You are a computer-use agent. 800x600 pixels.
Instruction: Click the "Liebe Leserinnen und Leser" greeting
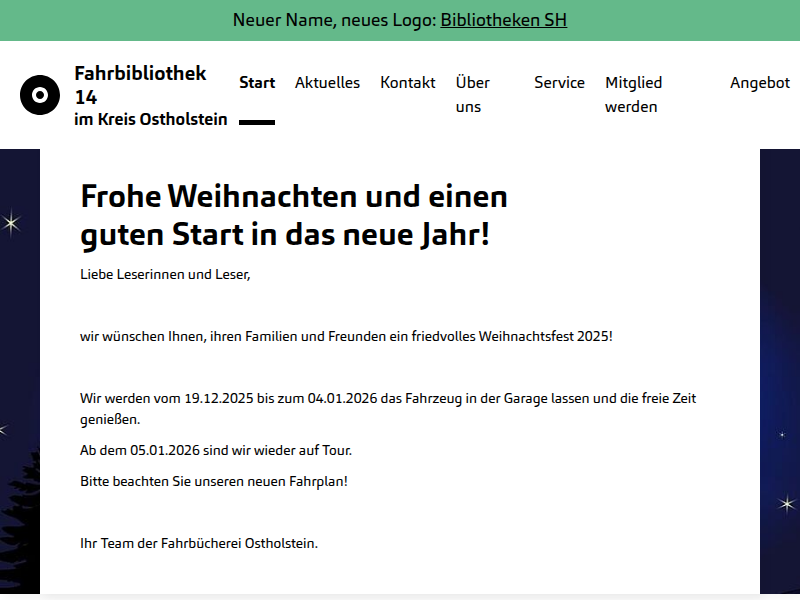click(x=165, y=274)
